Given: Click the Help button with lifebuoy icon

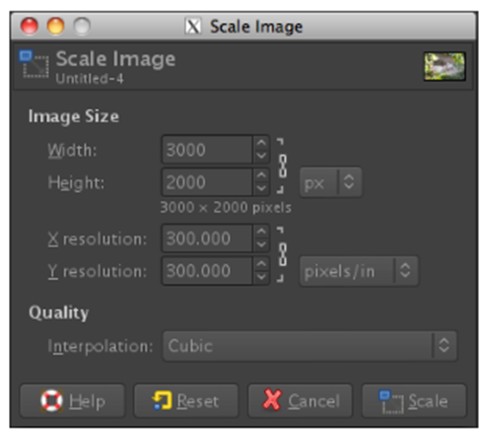Looking at the screenshot, I should (x=72, y=401).
